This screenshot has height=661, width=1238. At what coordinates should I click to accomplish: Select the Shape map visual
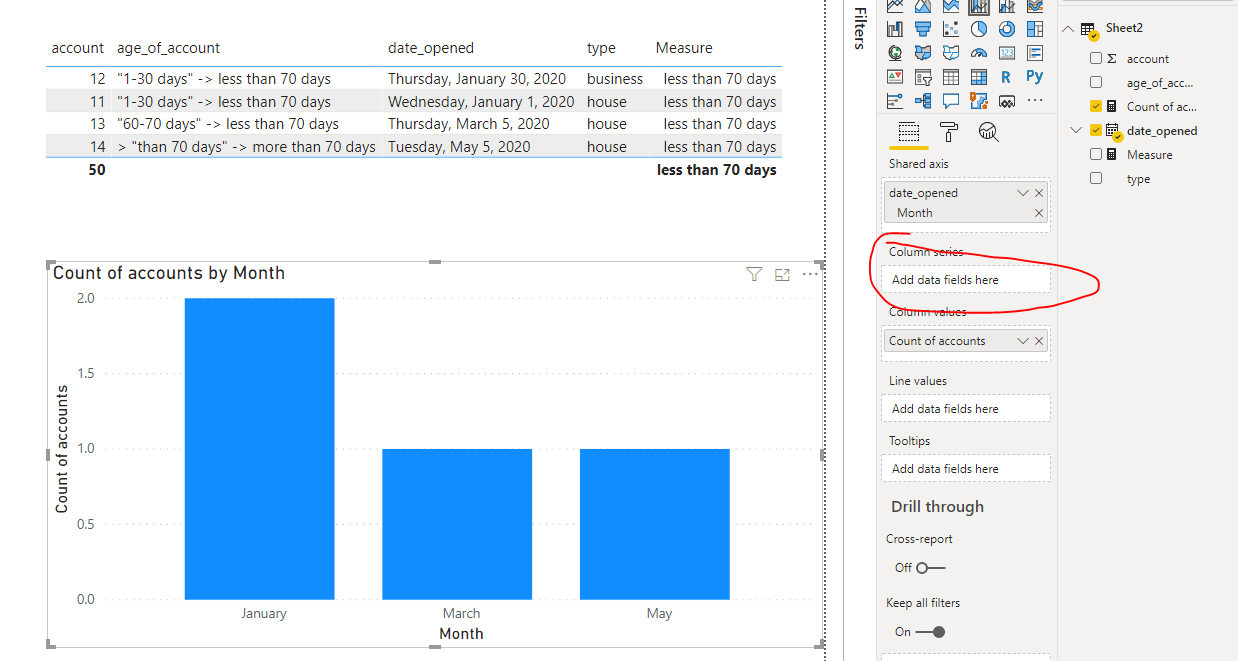tap(951, 53)
